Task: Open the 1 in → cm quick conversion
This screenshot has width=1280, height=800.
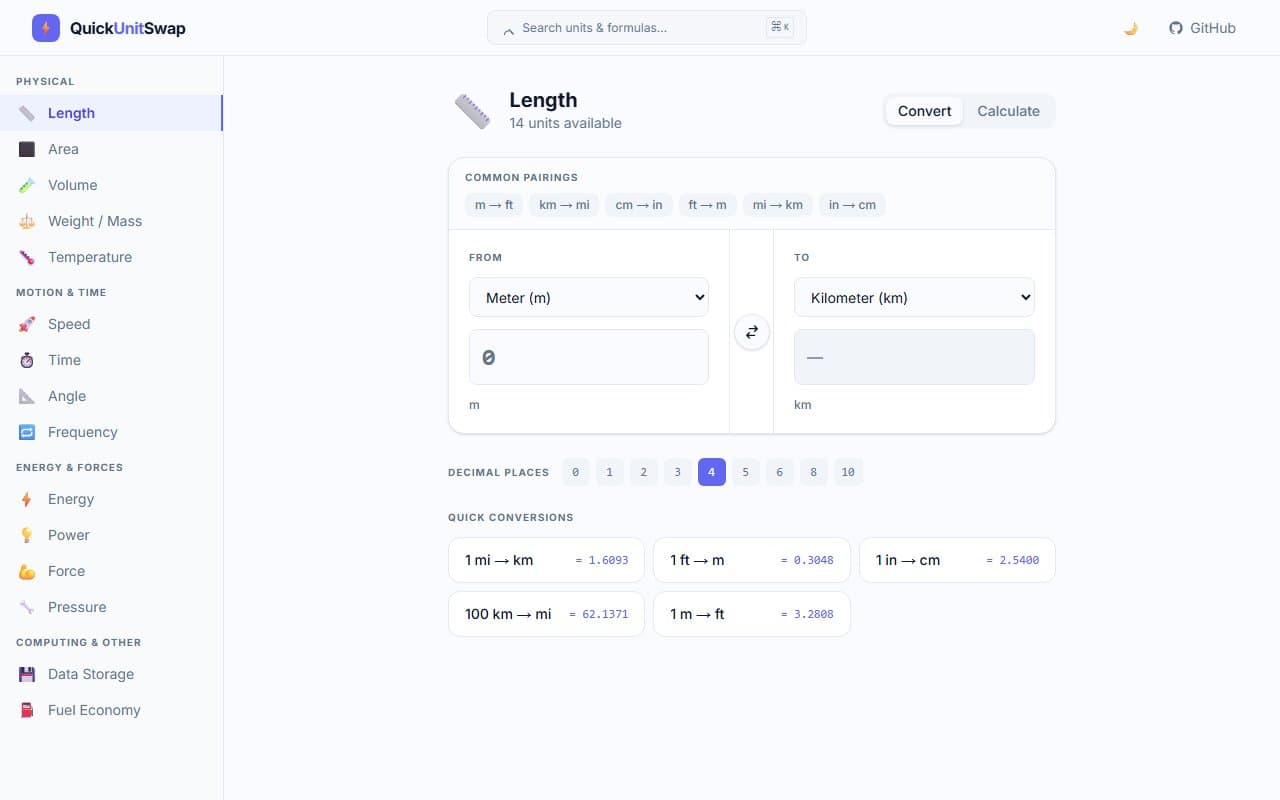Action: click(957, 560)
